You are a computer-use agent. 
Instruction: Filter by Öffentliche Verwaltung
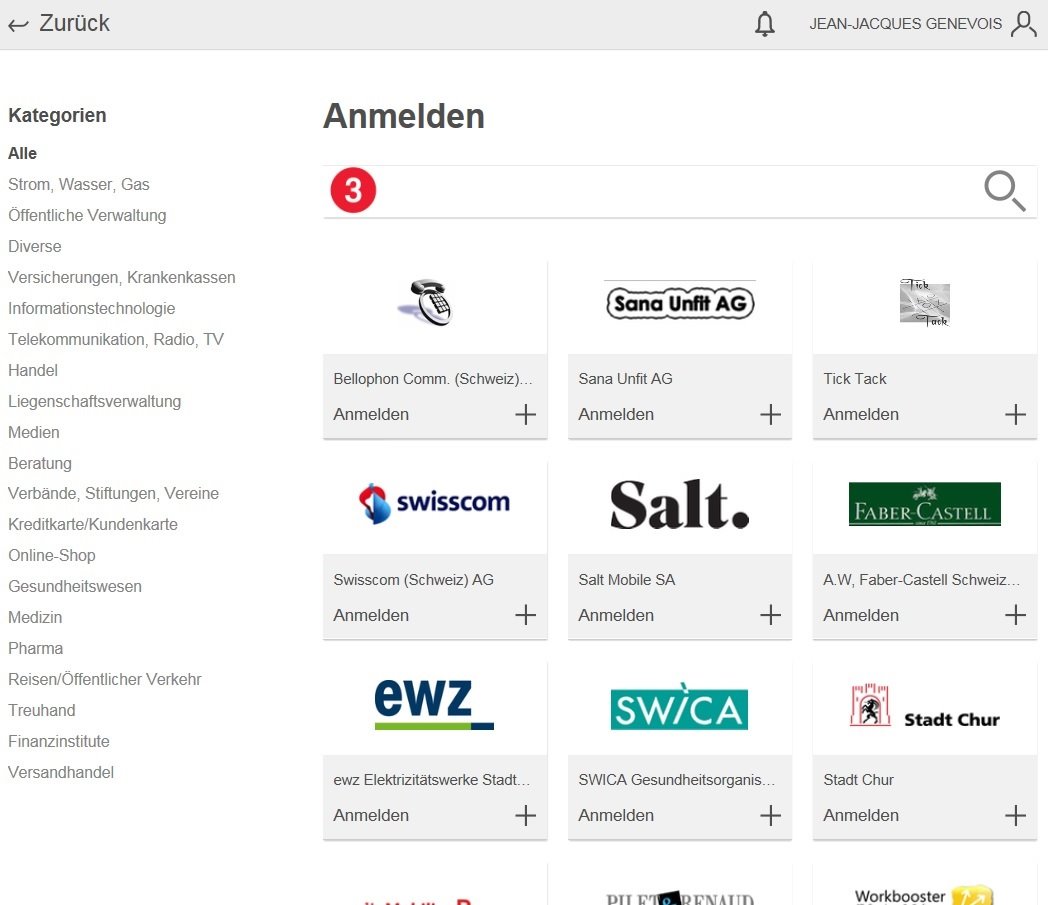(x=88, y=215)
